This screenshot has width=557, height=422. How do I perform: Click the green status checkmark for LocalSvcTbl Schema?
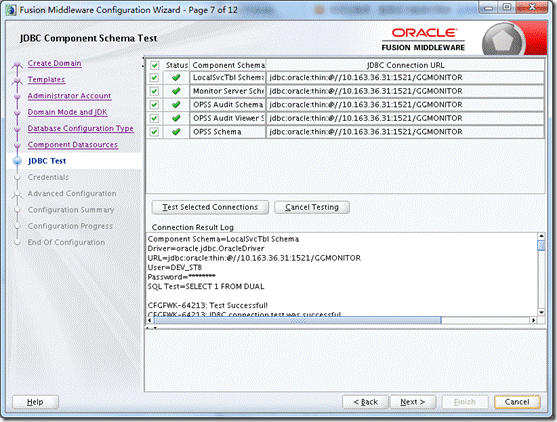[176, 77]
